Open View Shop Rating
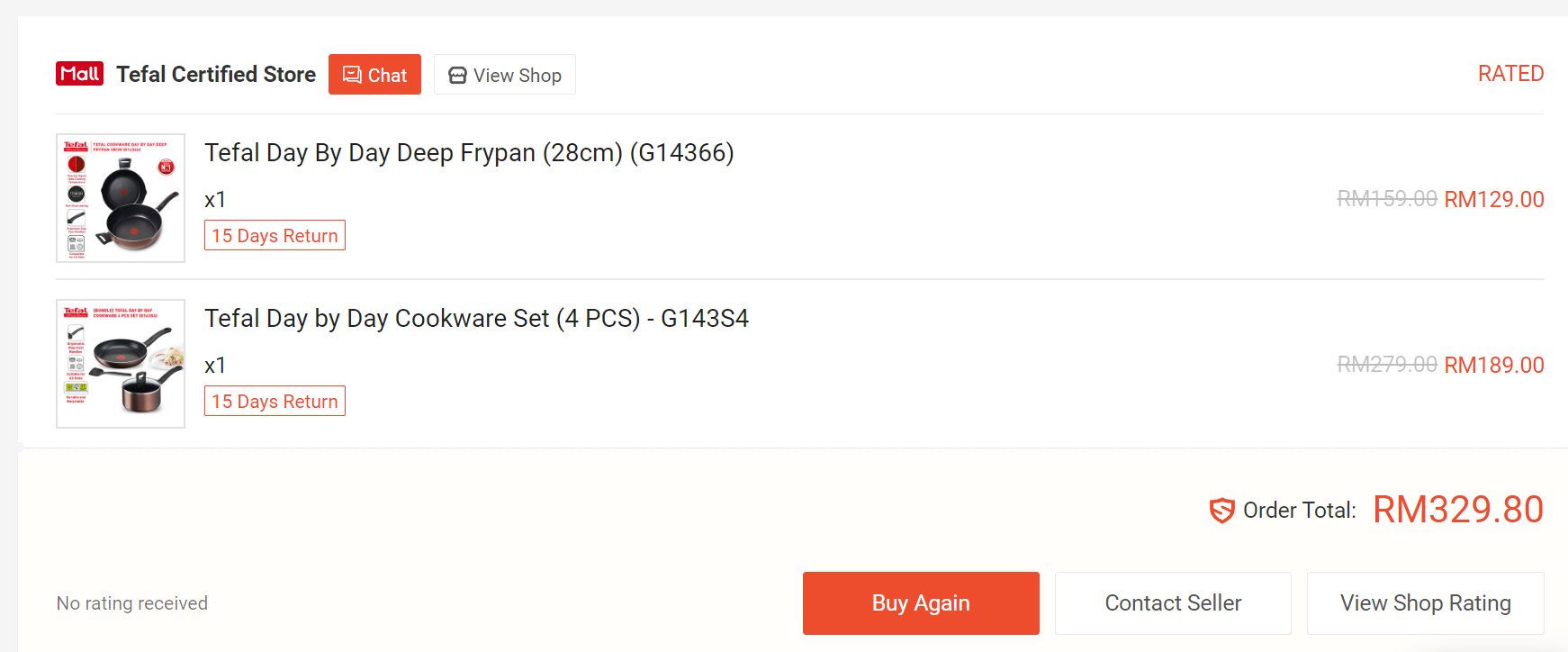The height and width of the screenshot is (652, 1568). 1425,603
